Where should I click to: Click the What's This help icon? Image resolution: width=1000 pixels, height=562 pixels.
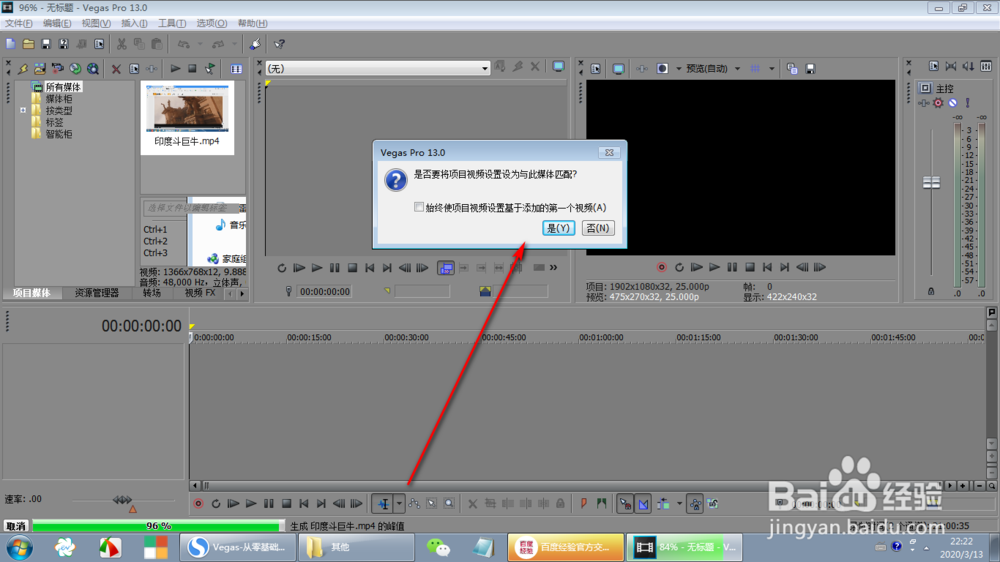point(279,44)
